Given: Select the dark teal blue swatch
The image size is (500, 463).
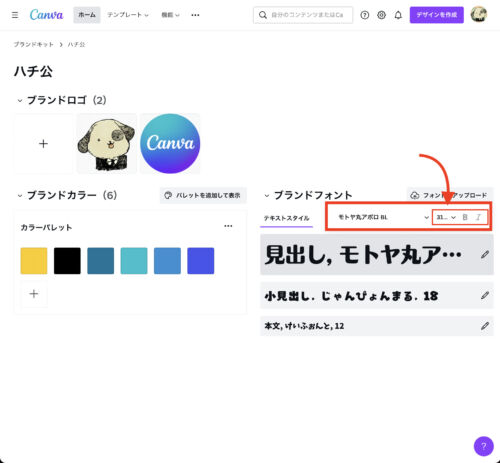Looking at the screenshot, I should (100, 261).
